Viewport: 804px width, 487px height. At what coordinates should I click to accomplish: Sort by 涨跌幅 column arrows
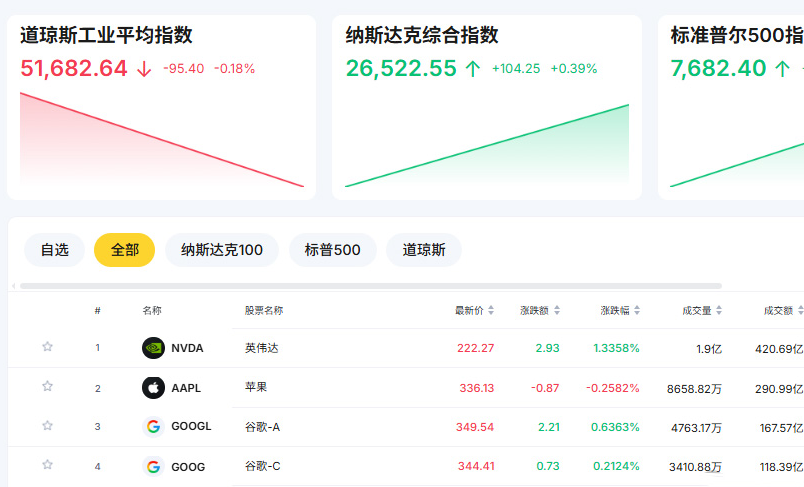(637, 310)
